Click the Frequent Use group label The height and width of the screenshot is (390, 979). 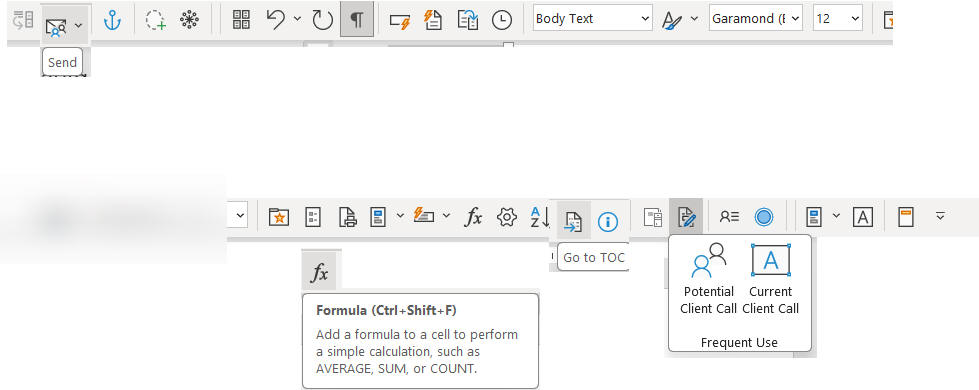click(739, 343)
